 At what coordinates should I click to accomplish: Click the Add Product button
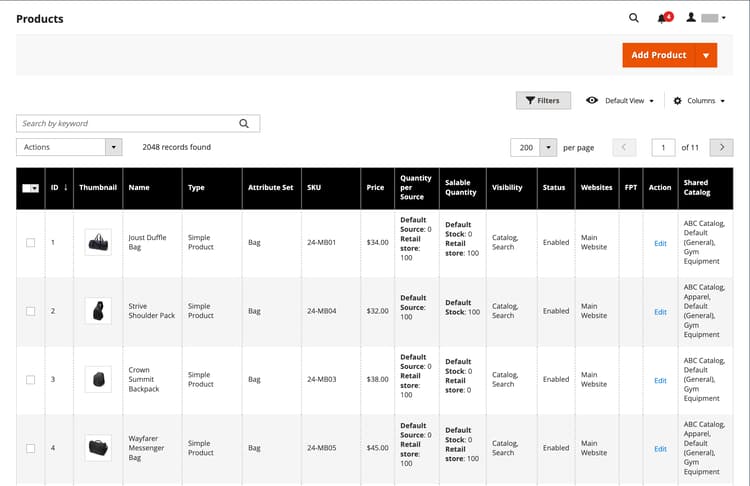tap(659, 55)
